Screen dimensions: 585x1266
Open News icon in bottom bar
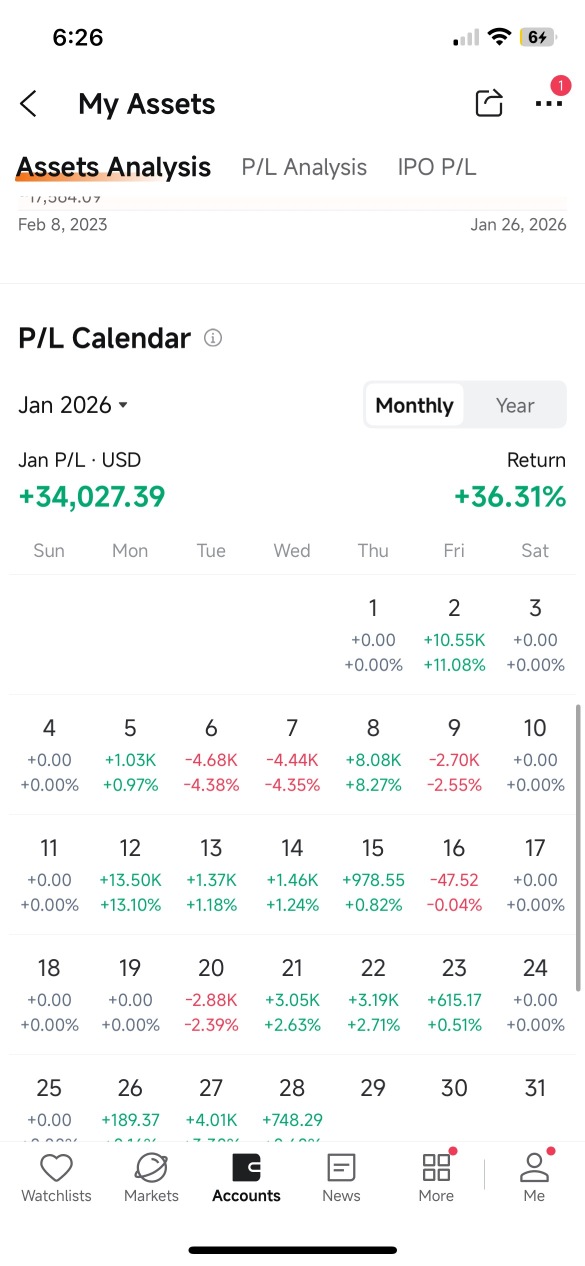coord(341,1168)
